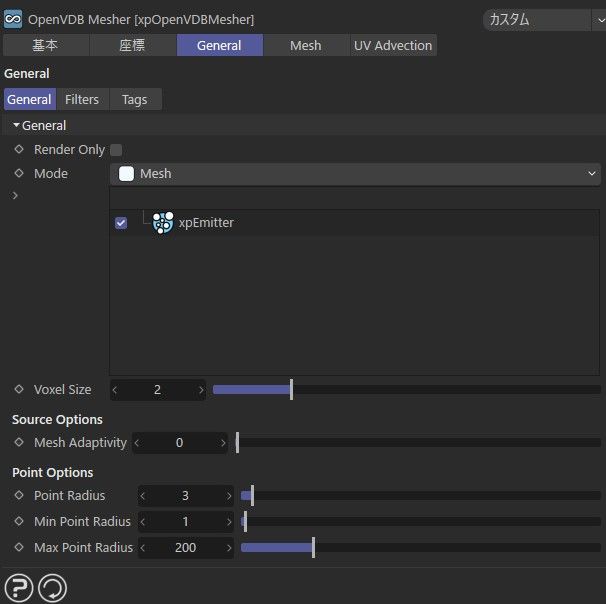This screenshot has width=606, height=604.
Task: Click keyframe diamond beside Max Point Radius
Action: [19, 547]
